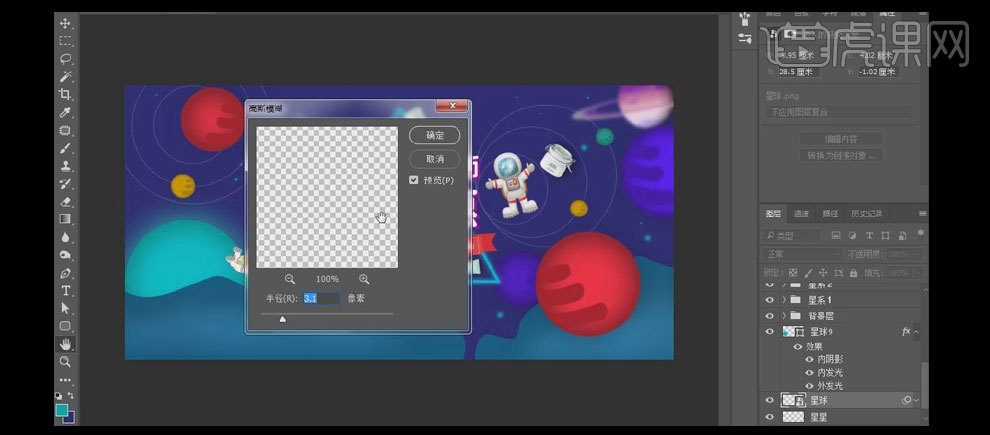Click 确定 in Gaussian Blur dialog

pos(434,135)
